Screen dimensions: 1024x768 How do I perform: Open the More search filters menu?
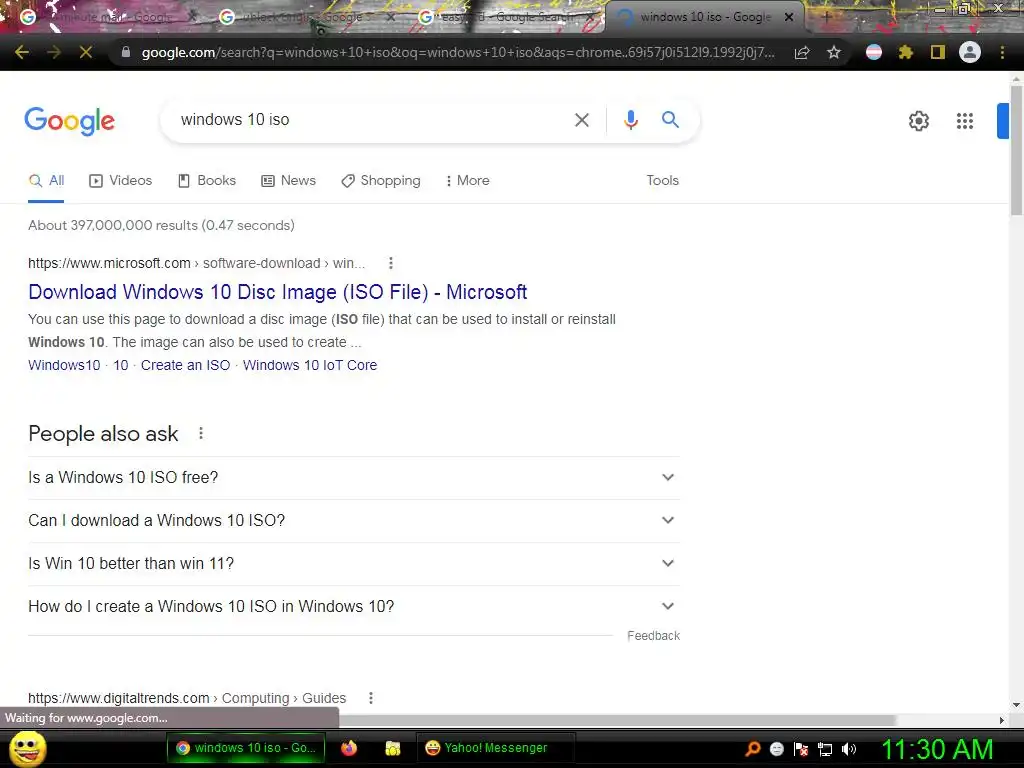click(x=468, y=181)
